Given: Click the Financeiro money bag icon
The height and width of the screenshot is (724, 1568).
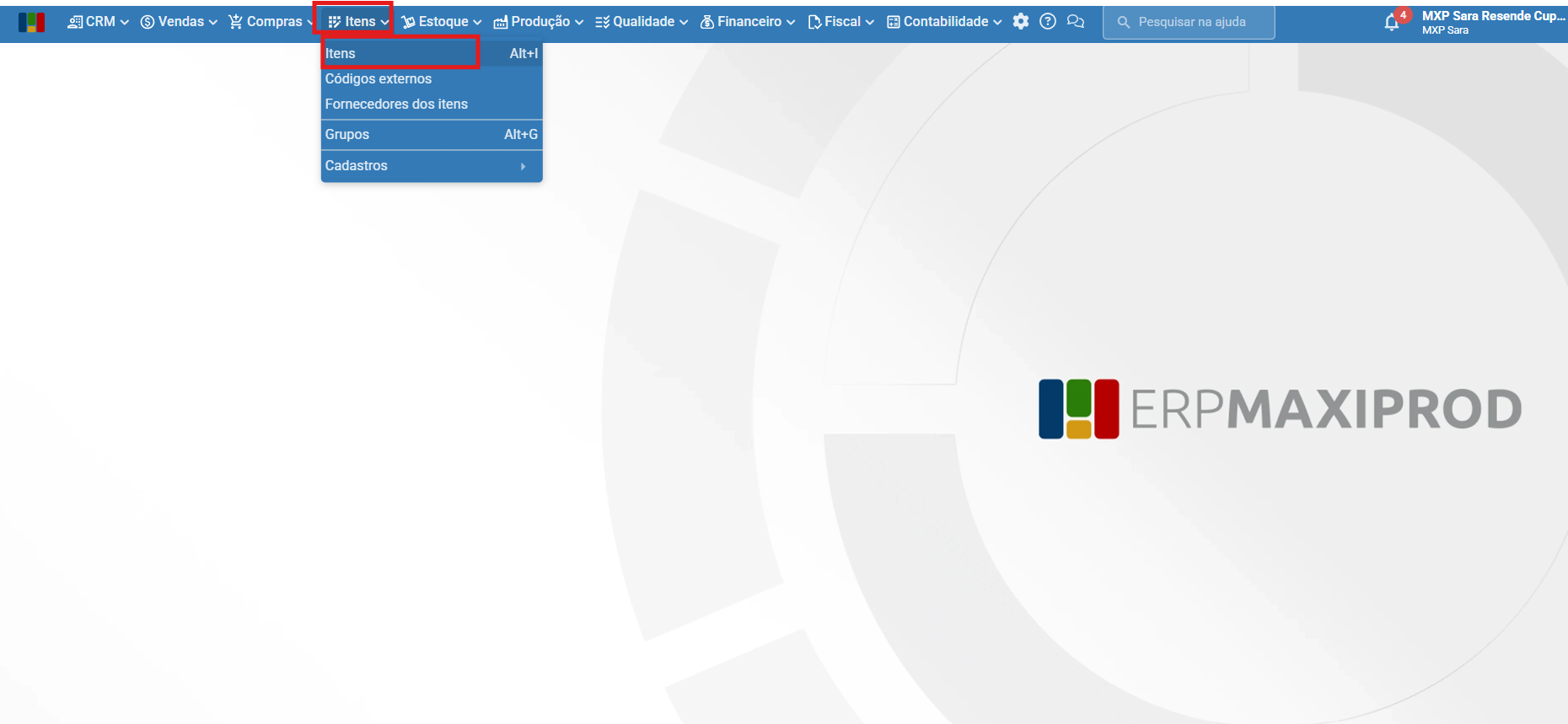Looking at the screenshot, I should point(707,22).
